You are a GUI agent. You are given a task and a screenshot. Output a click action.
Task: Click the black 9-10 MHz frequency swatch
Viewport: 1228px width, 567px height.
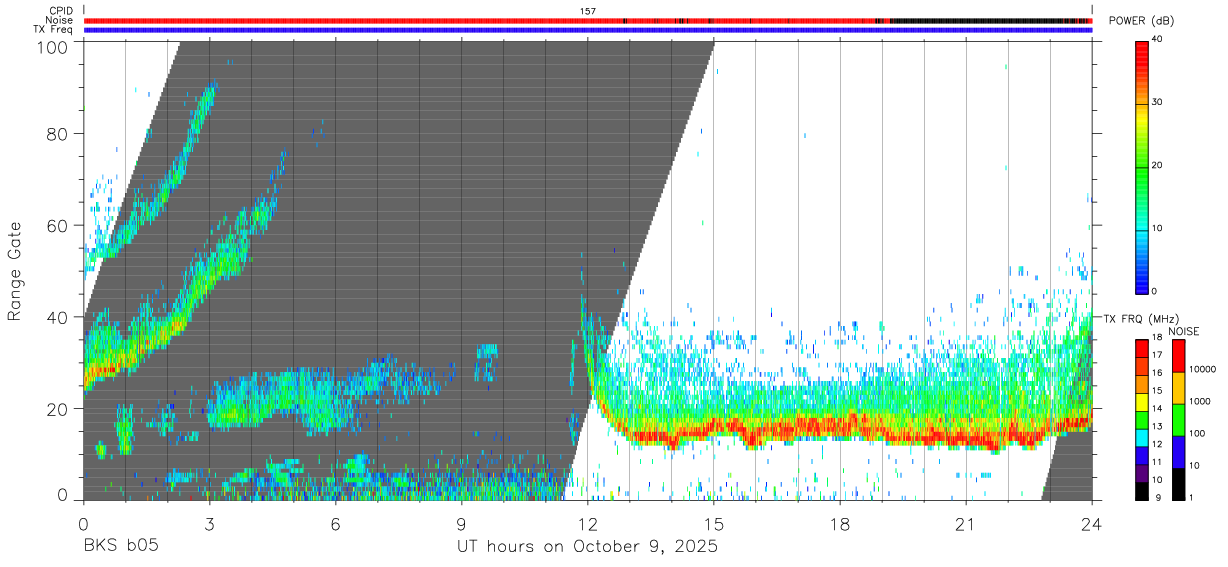[x=1142, y=490]
